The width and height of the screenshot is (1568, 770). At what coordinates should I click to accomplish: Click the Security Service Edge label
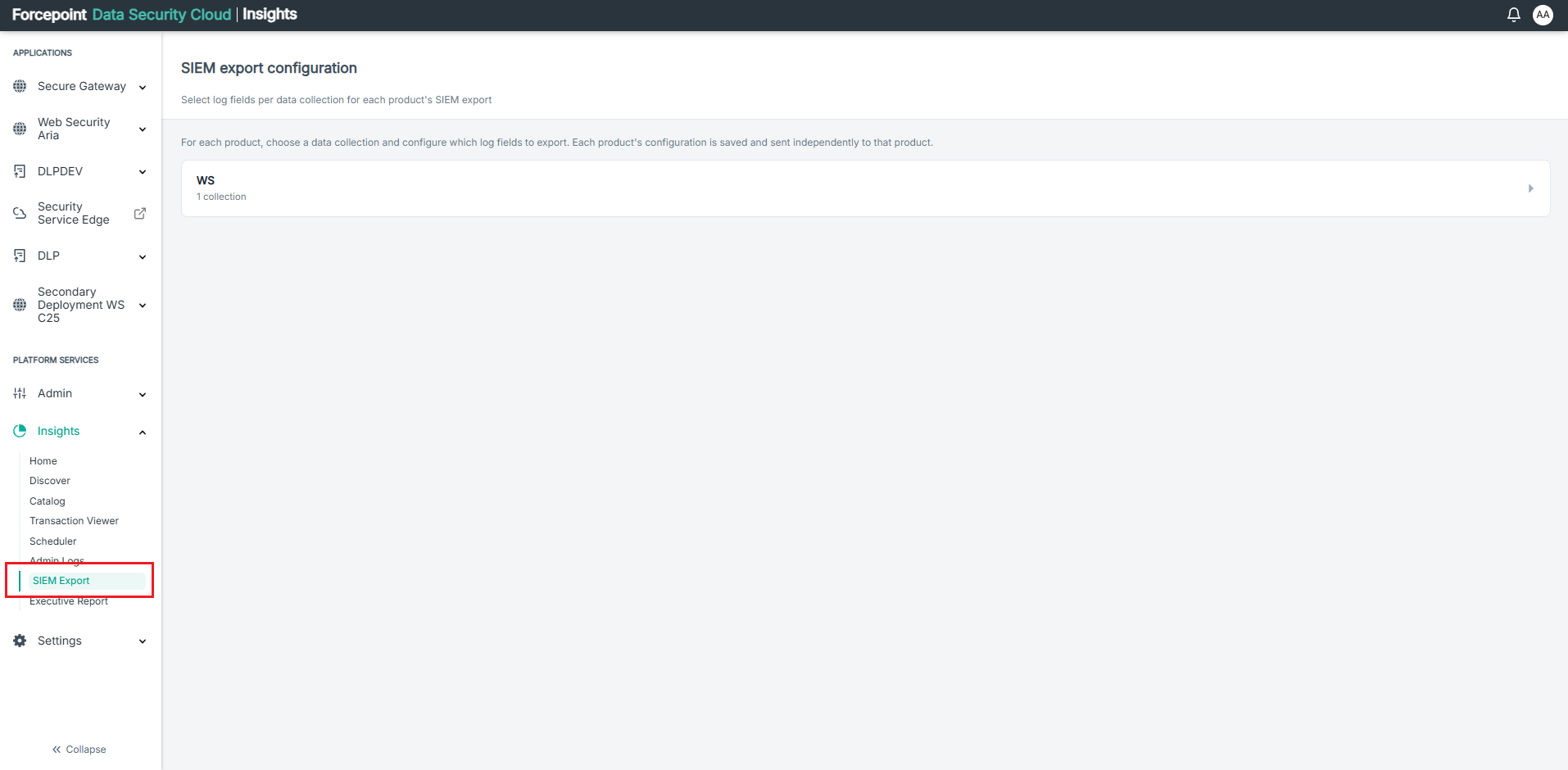pos(74,213)
